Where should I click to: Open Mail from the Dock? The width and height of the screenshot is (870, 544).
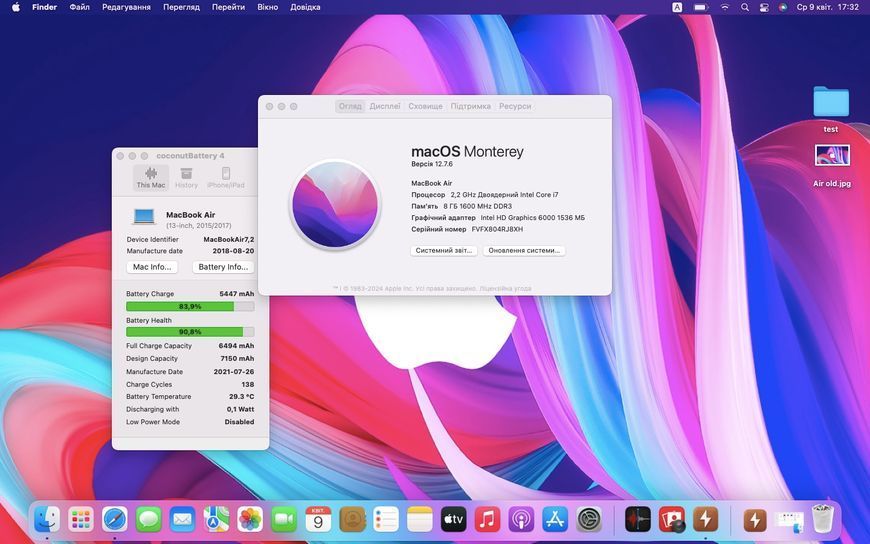[x=183, y=520]
